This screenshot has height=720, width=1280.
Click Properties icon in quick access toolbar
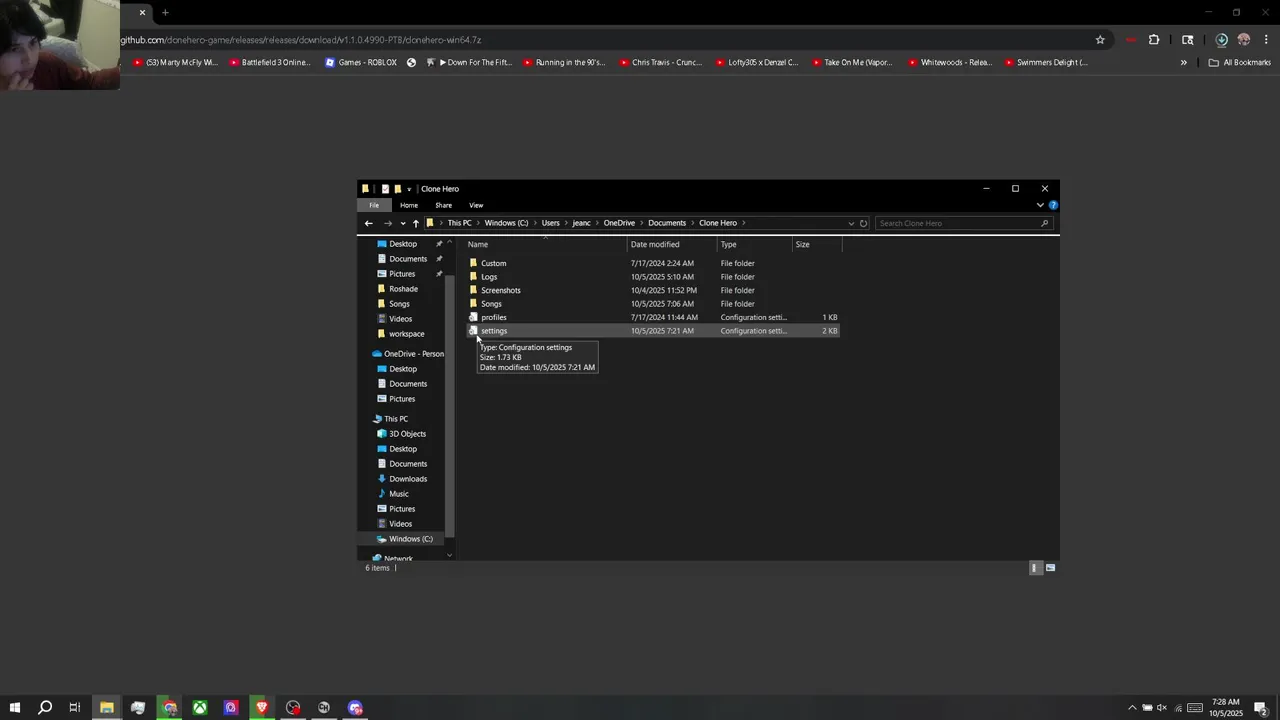pyautogui.click(x=385, y=189)
